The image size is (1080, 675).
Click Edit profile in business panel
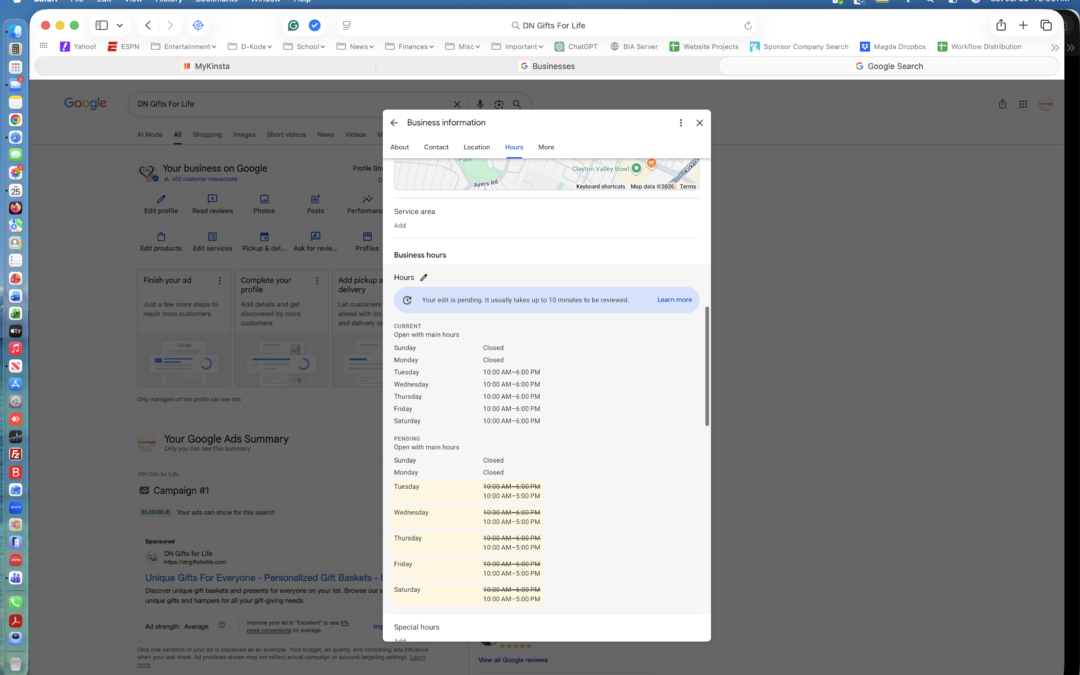coord(160,204)
